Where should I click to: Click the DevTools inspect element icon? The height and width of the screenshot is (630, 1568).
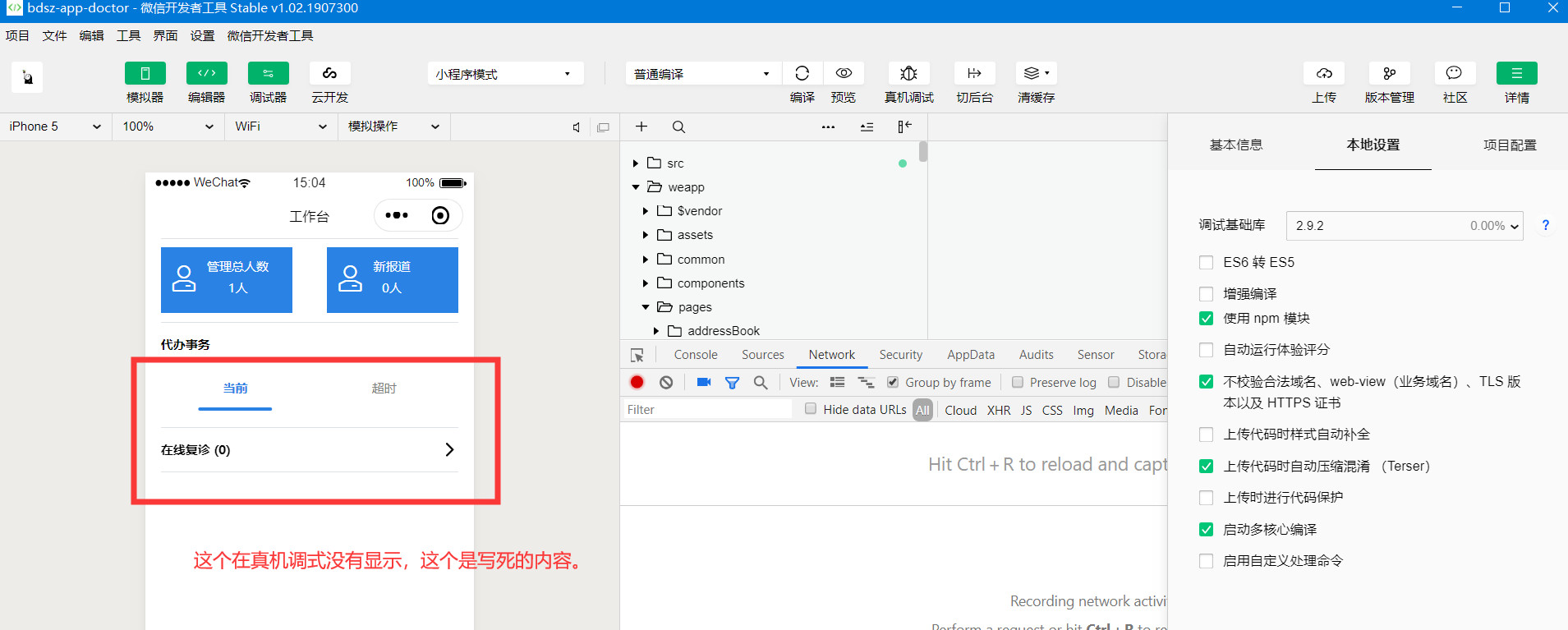pos(637,355)
